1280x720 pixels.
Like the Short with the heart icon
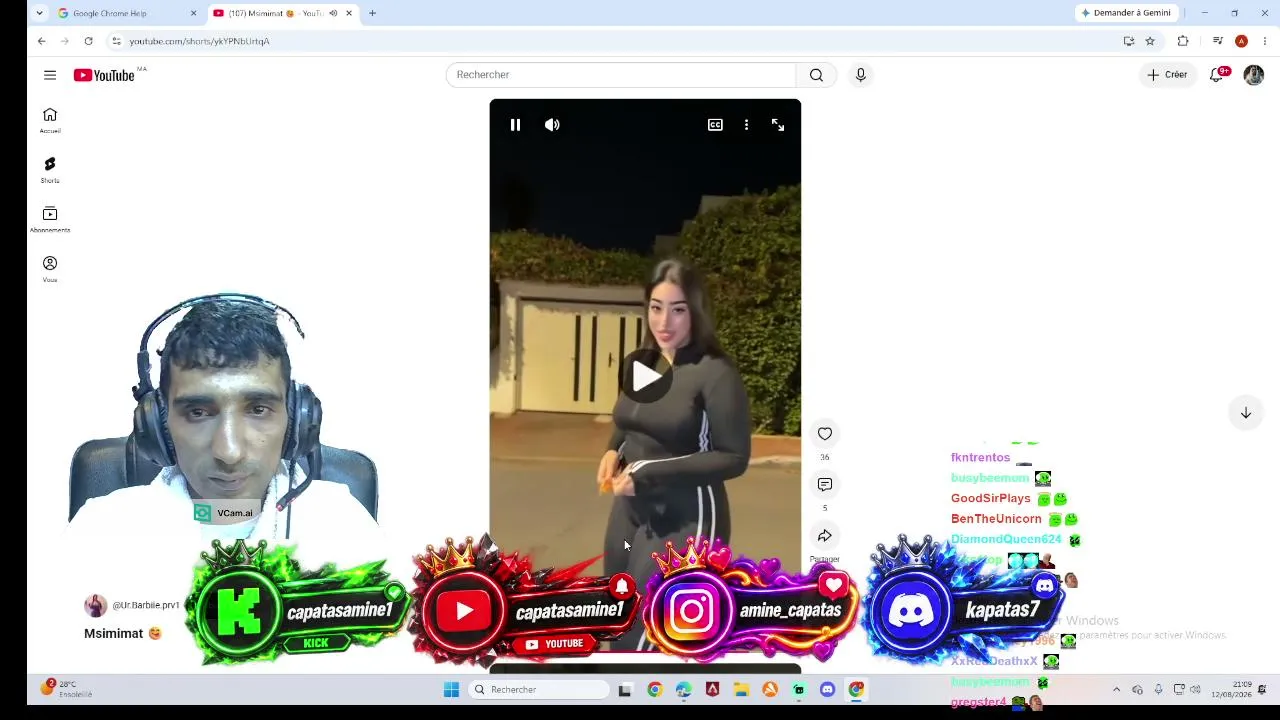[x=825, y=433]
